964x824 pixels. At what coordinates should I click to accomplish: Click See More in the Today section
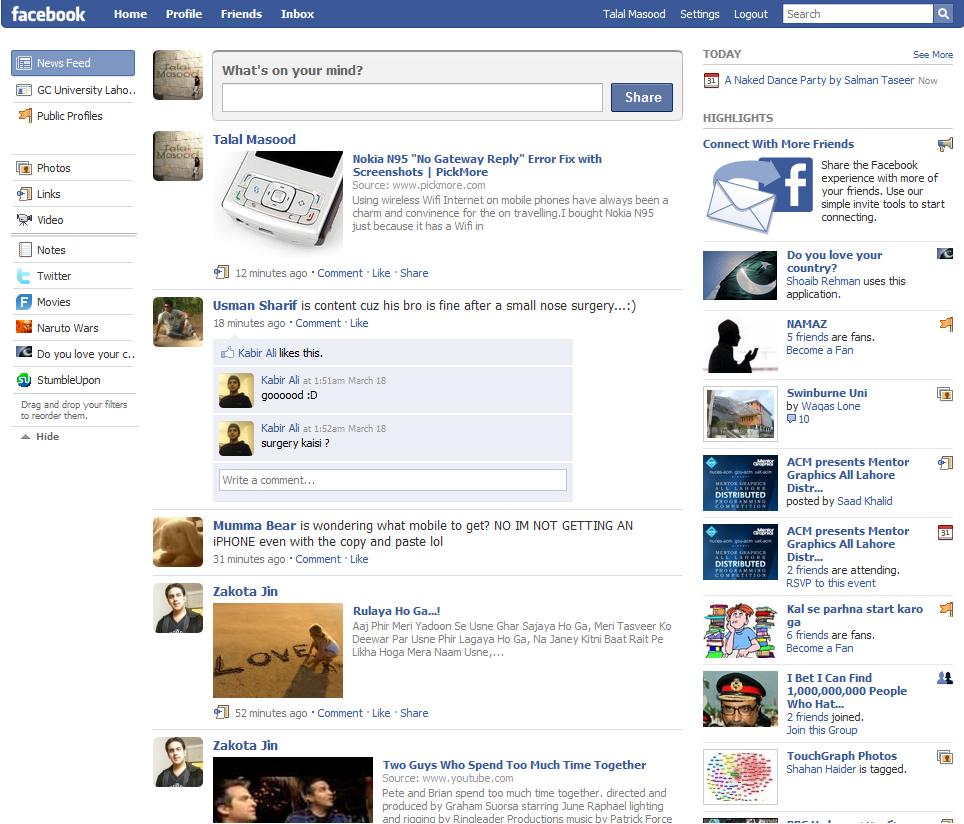pos(933,55)
